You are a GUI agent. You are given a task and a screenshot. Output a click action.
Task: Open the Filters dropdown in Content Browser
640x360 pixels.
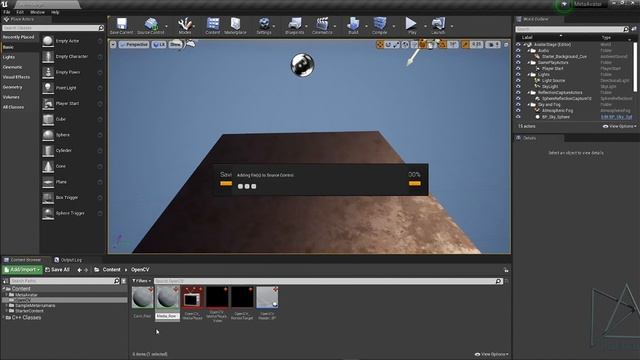coord(142,281)
